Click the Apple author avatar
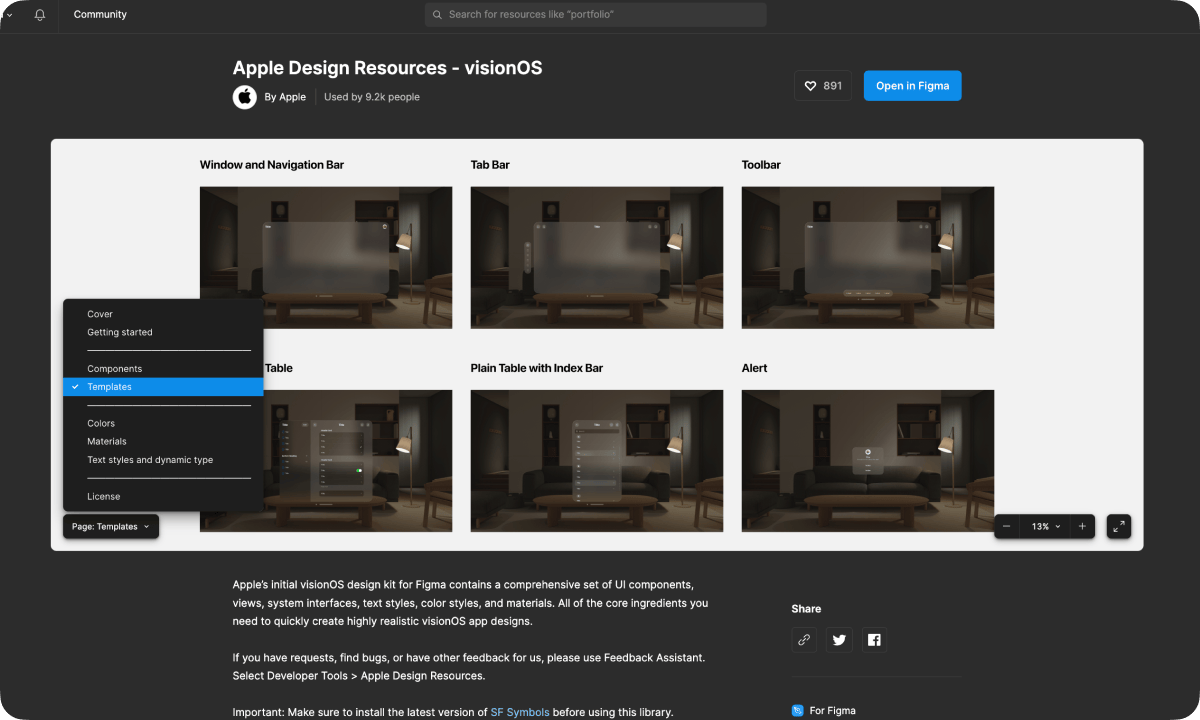 pos(245,97)
